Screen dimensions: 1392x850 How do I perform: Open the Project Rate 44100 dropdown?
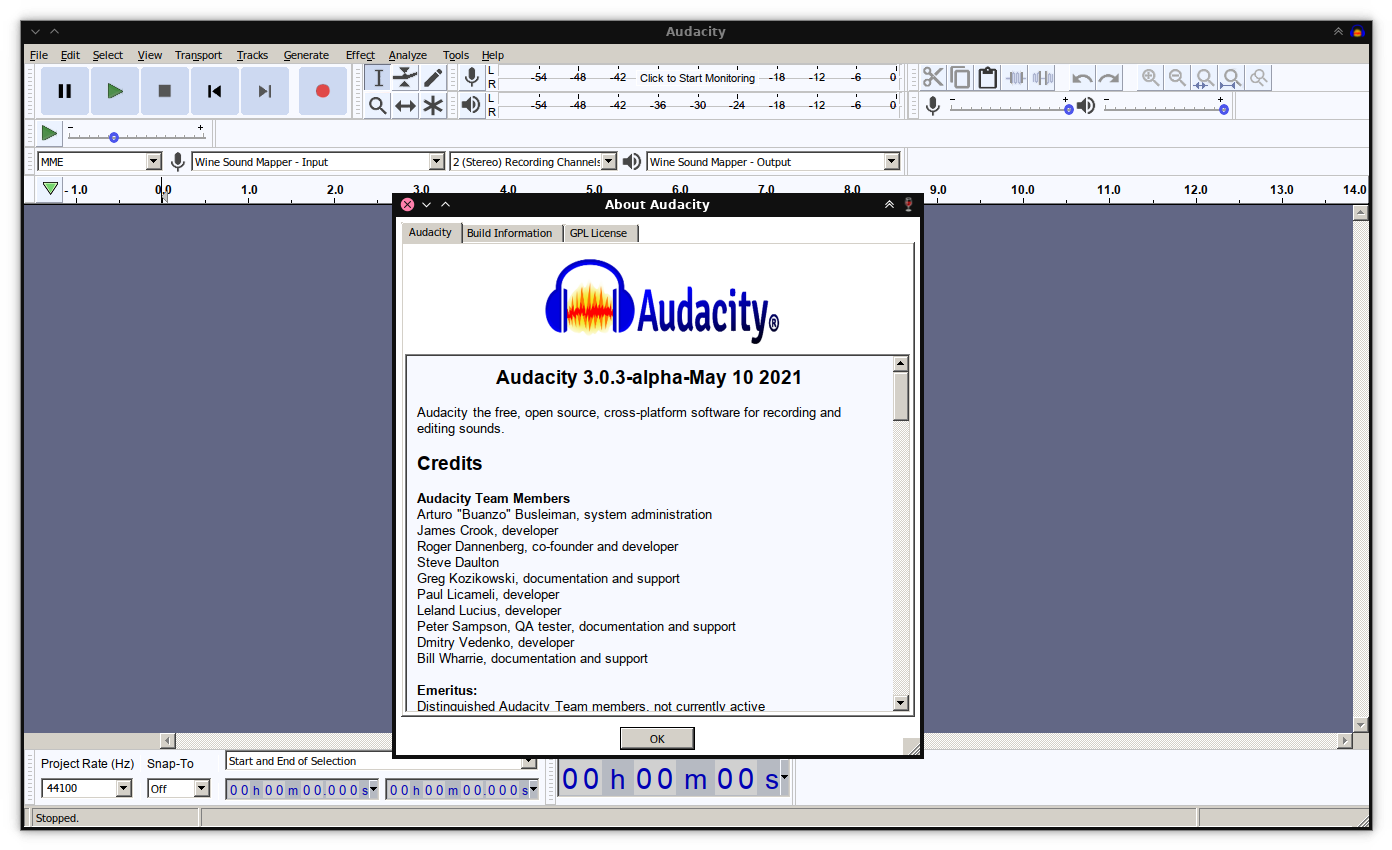(x=124, y=788)
